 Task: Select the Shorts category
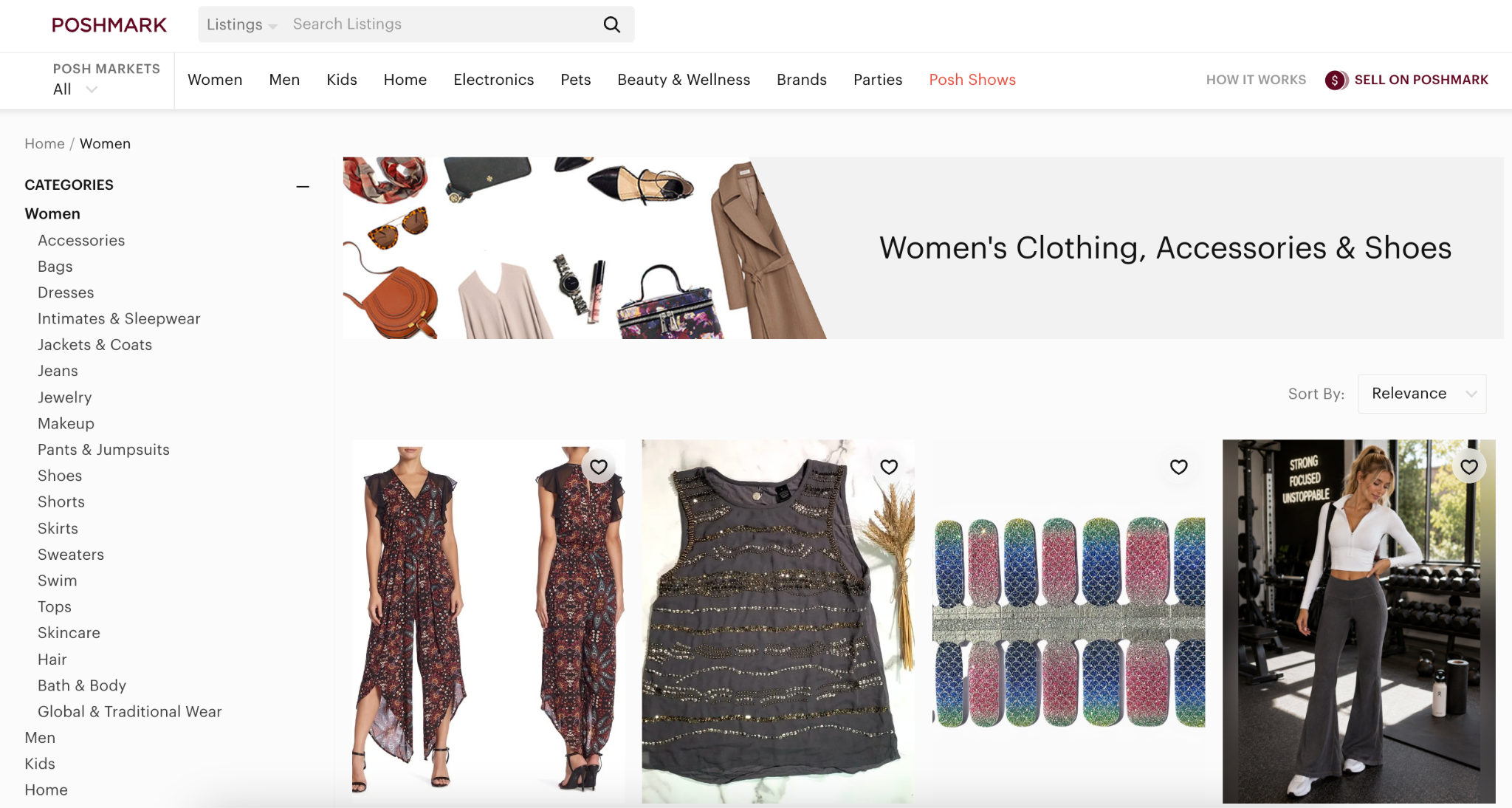click(x=61, y=502)
